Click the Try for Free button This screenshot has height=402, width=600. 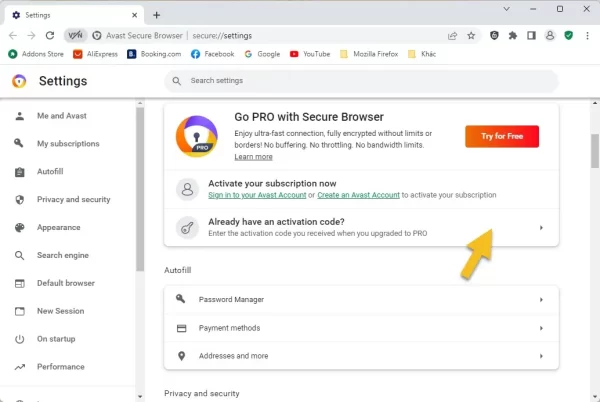(x=502, y=136)
